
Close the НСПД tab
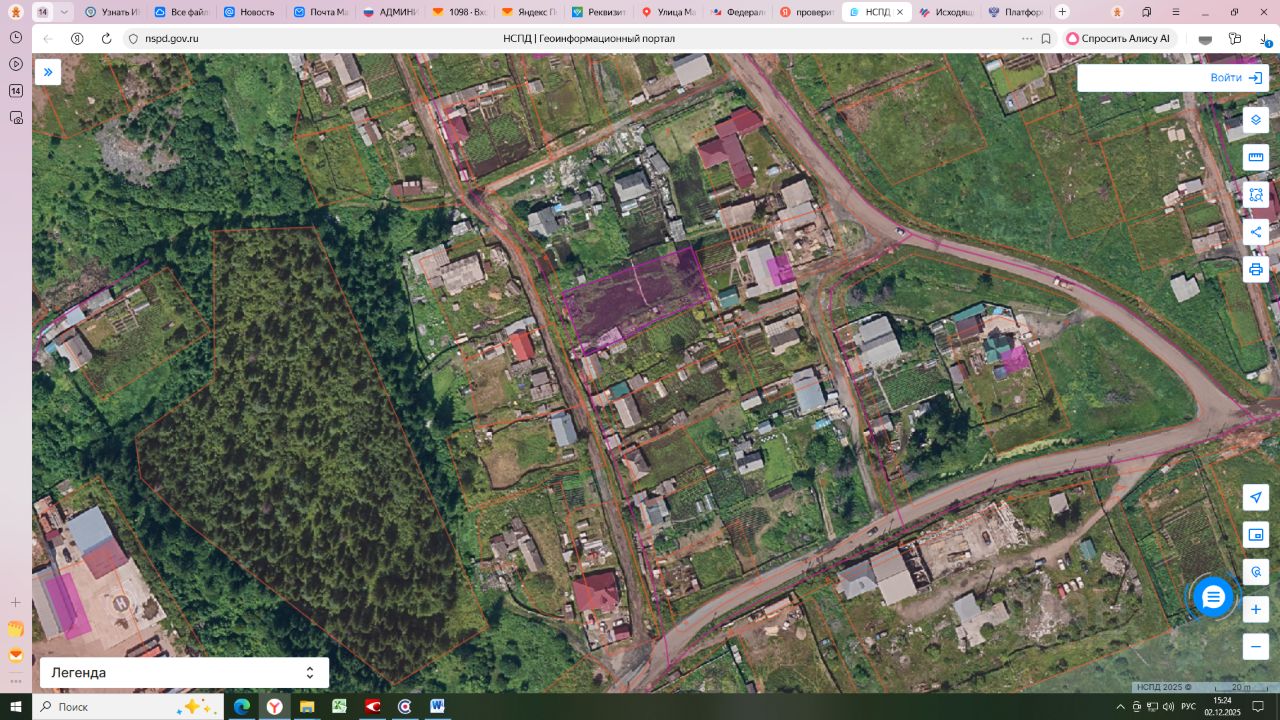coord(900,12)
